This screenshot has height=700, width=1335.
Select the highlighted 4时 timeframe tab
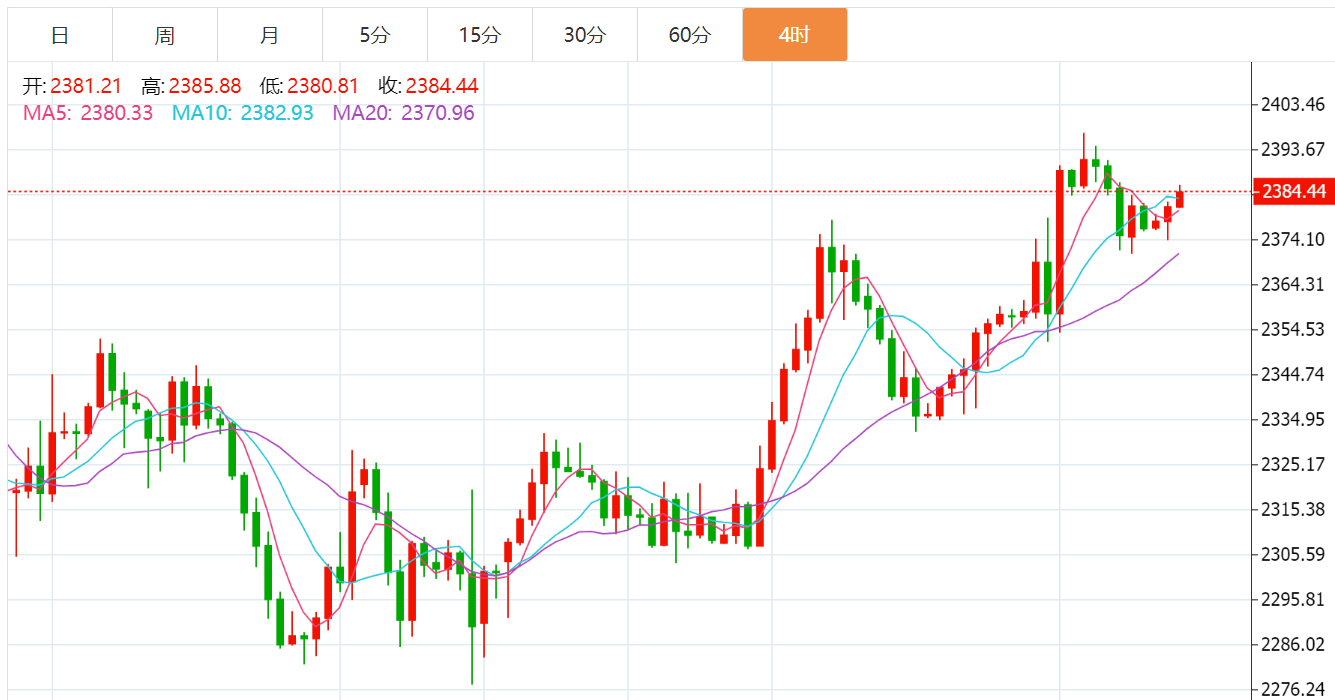795,35
